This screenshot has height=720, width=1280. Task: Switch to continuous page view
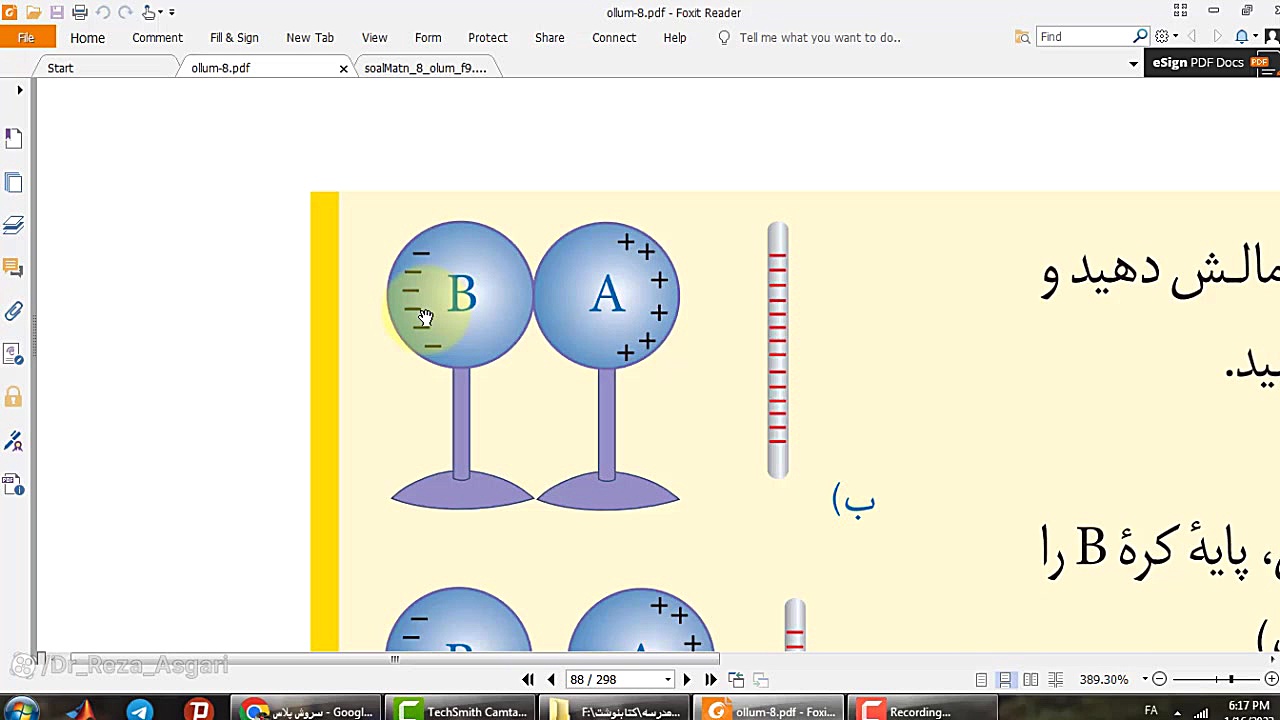pos(1005,680)
